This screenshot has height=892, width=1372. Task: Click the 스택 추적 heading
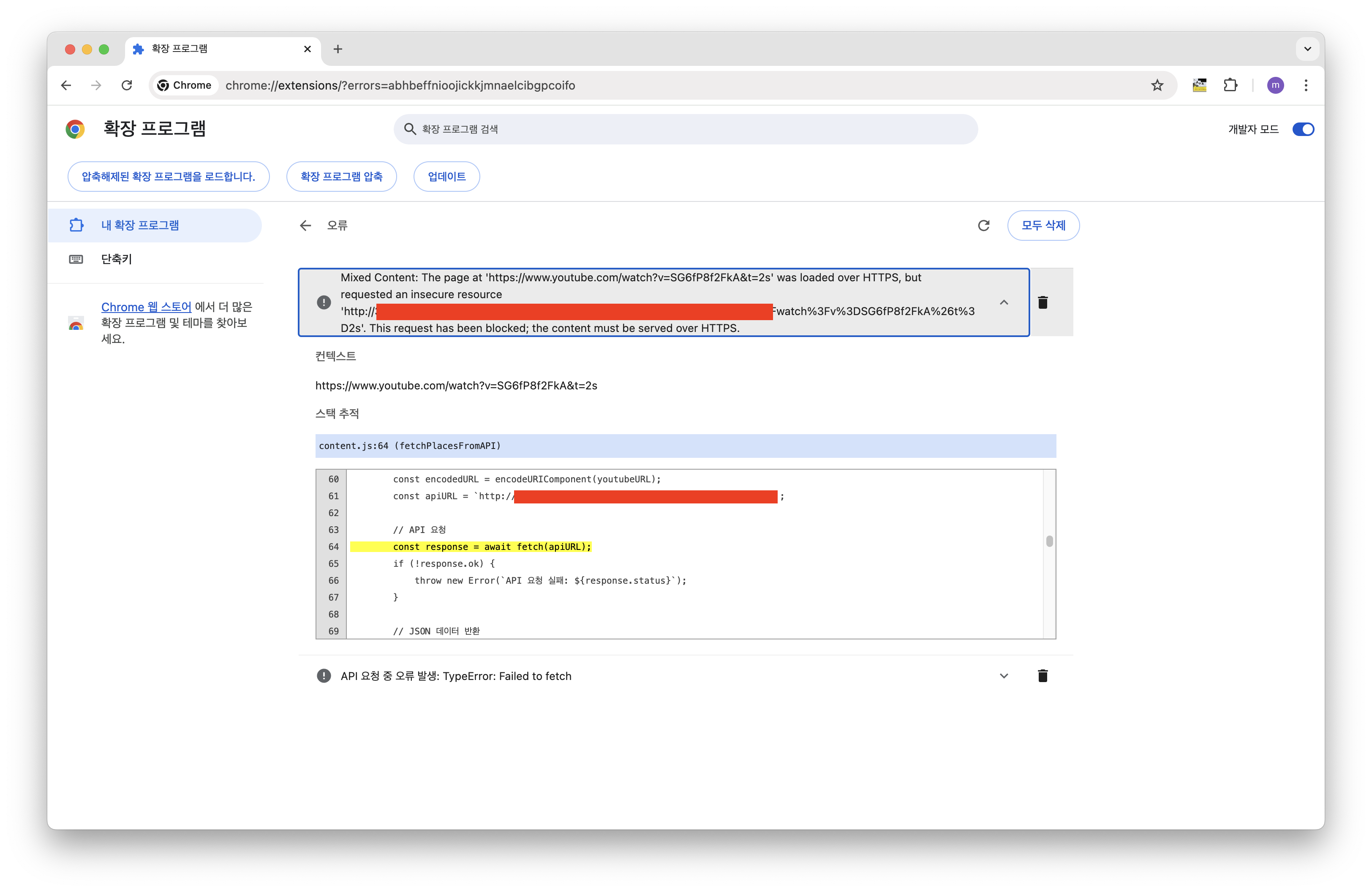click(337, 414)
